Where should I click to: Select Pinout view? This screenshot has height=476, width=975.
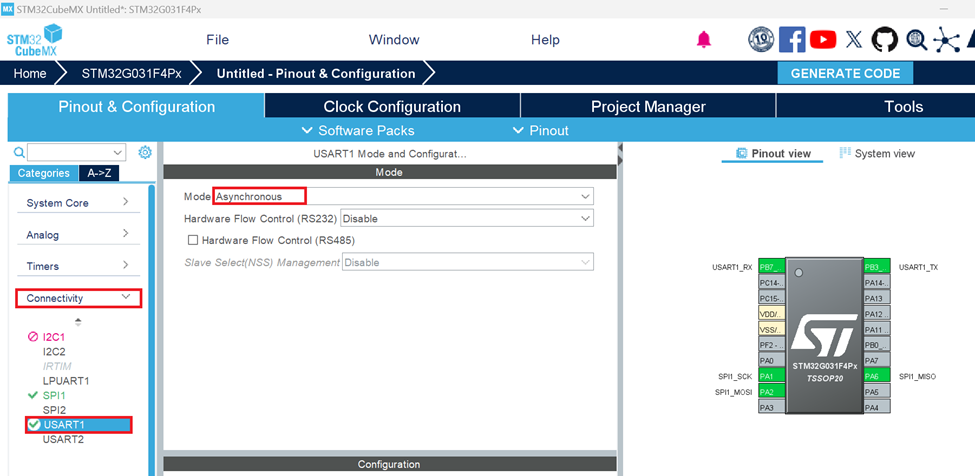click(773, 153)
